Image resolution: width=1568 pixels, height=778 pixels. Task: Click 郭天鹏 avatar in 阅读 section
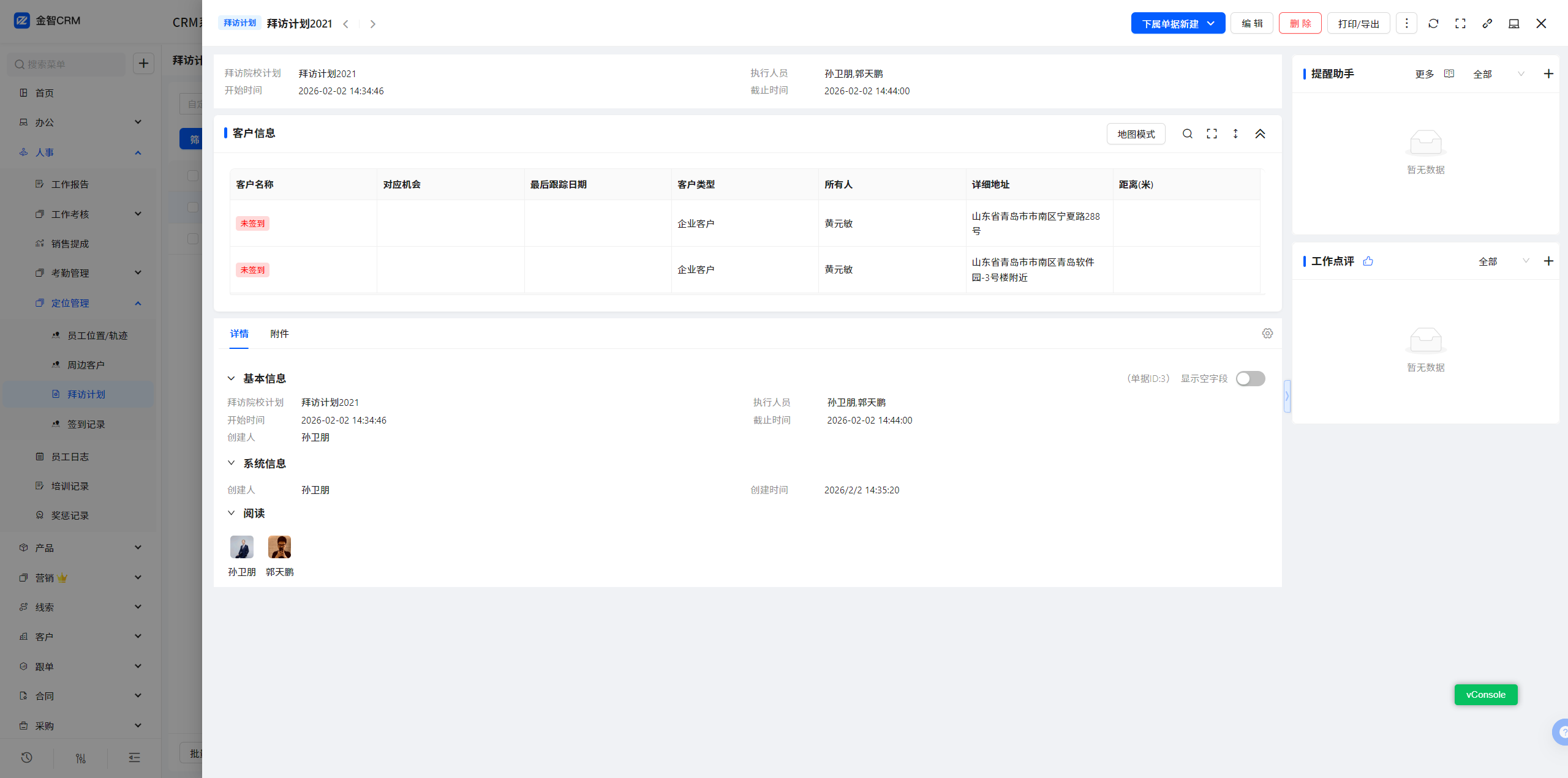pyautogui.click(x=279, y=547)
